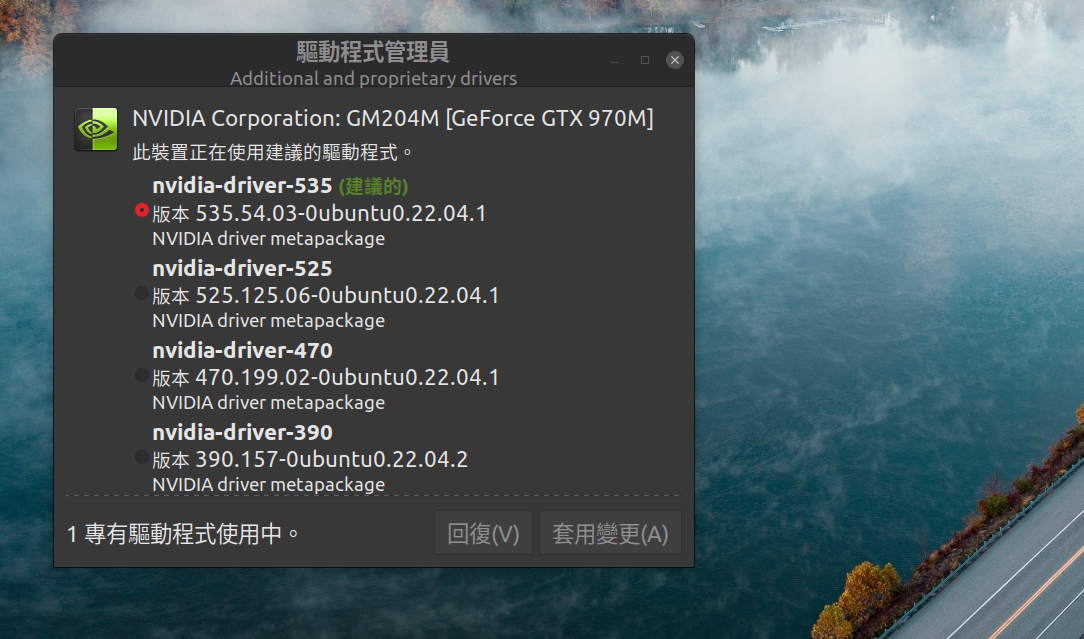Click the nvidia-driver-470 name label

point(243,351)
